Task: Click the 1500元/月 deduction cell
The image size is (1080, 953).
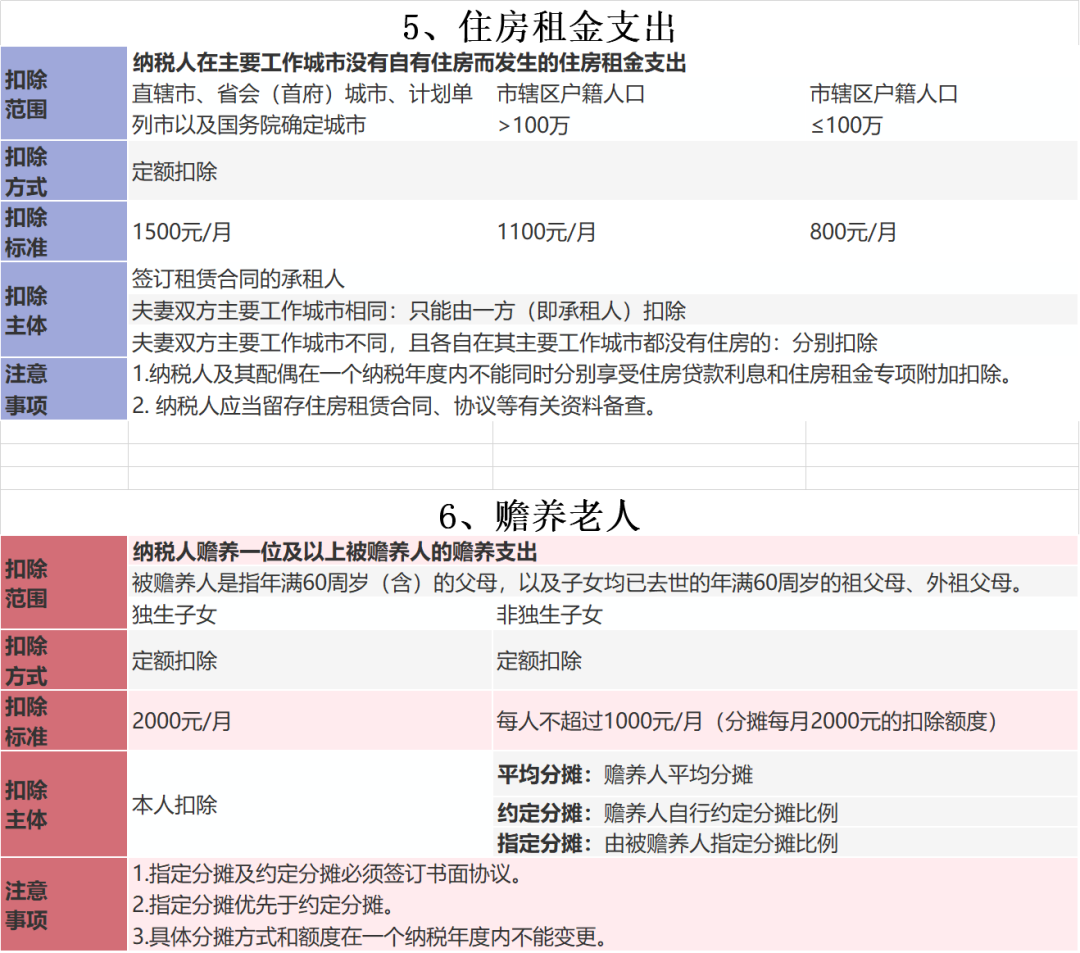Action: tap(182, 232)
